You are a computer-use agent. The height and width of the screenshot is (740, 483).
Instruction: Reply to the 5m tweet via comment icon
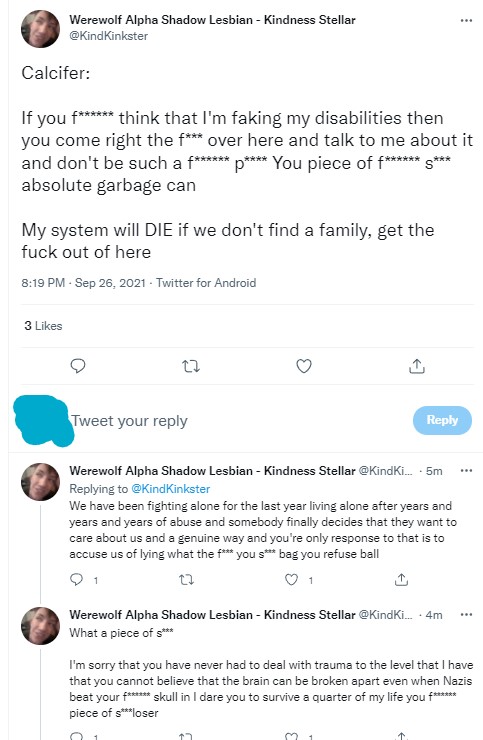click(76, 580)
